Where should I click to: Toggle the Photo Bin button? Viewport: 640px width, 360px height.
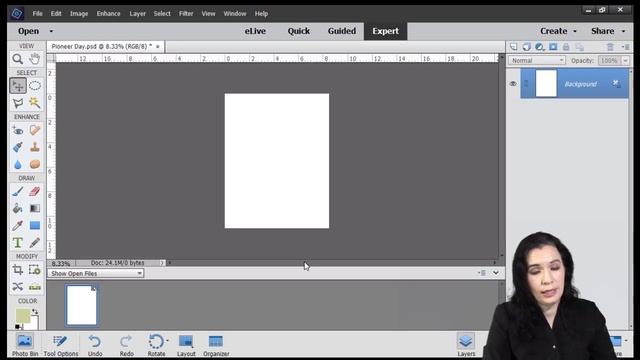pyautogui.click(x=25, y=345)
